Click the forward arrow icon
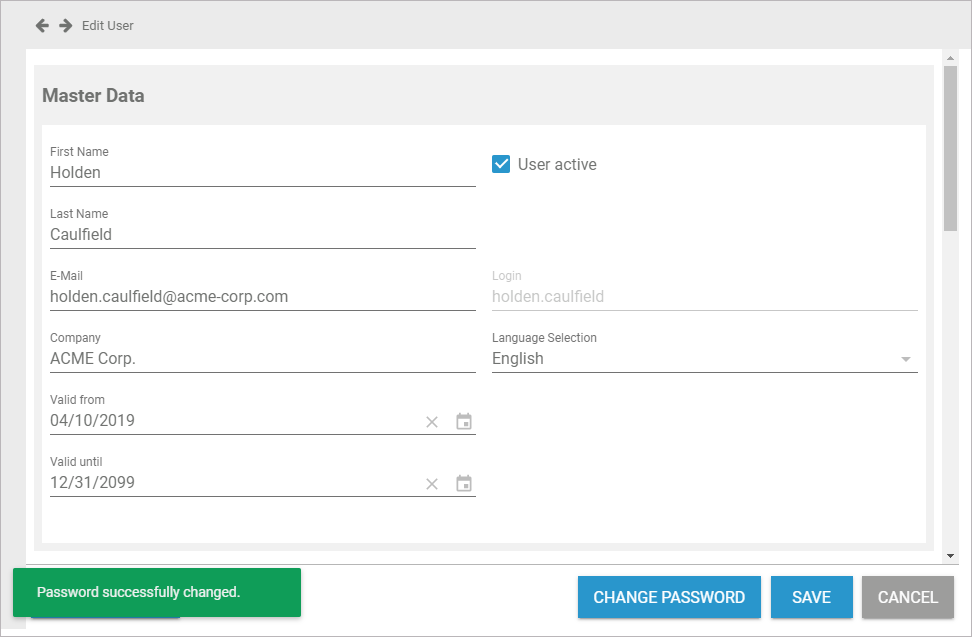972x637 pixels. 66,25
